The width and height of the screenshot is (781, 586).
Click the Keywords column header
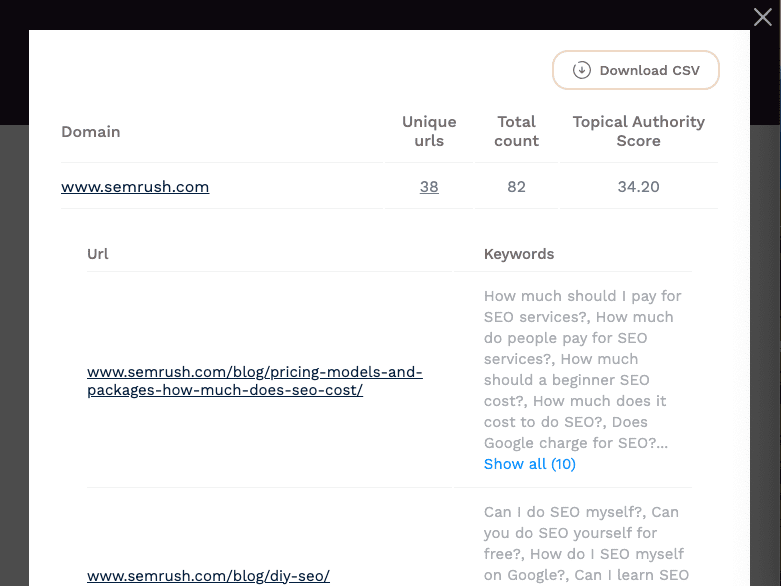[x=519, y=254]
